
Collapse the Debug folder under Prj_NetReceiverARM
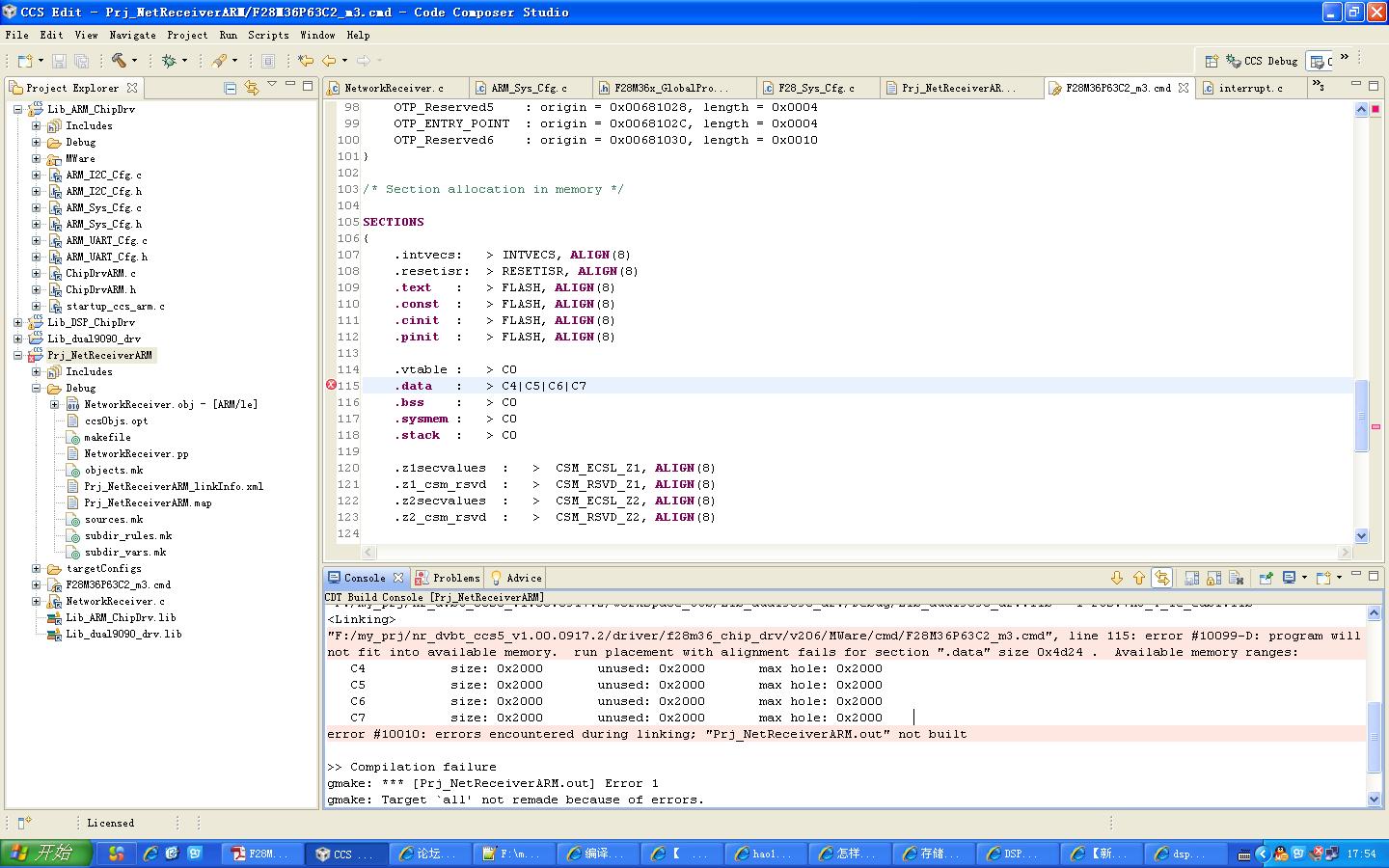tap(37, 389)
